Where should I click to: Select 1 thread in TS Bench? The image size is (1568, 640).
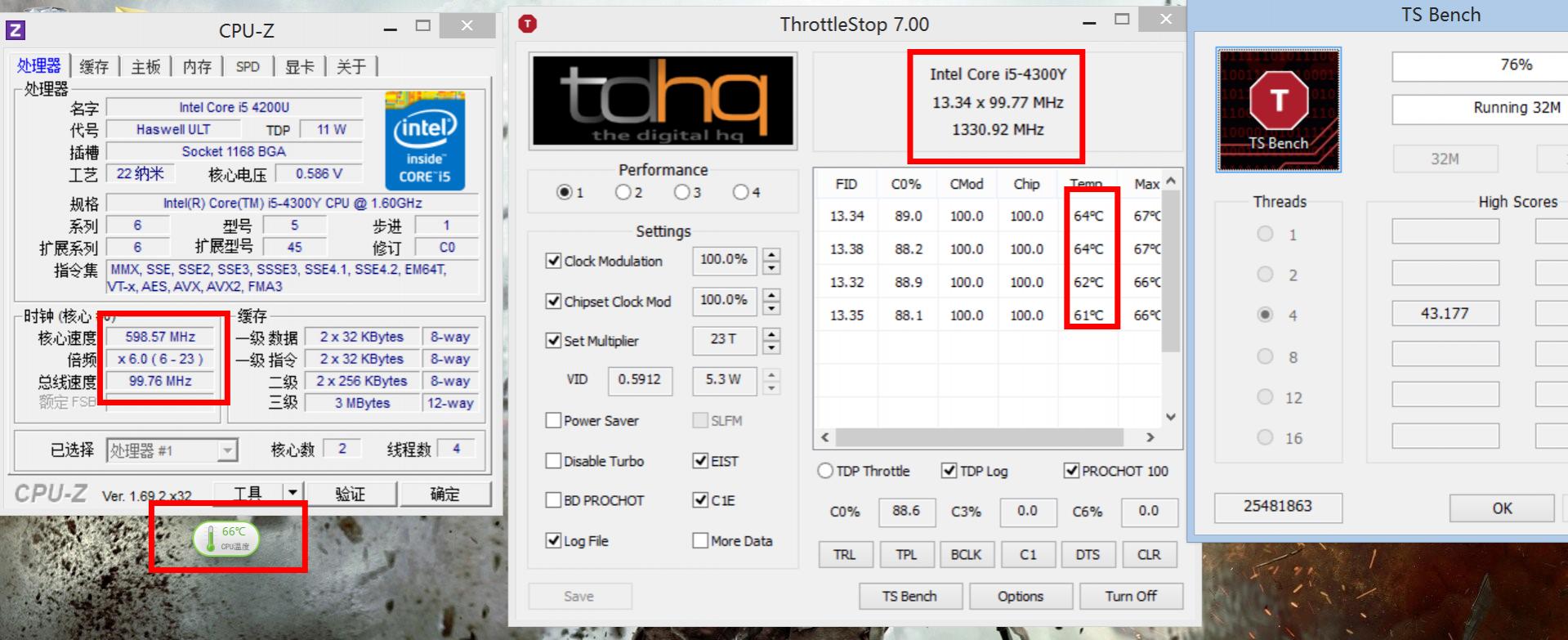(x=1266, y=235)
